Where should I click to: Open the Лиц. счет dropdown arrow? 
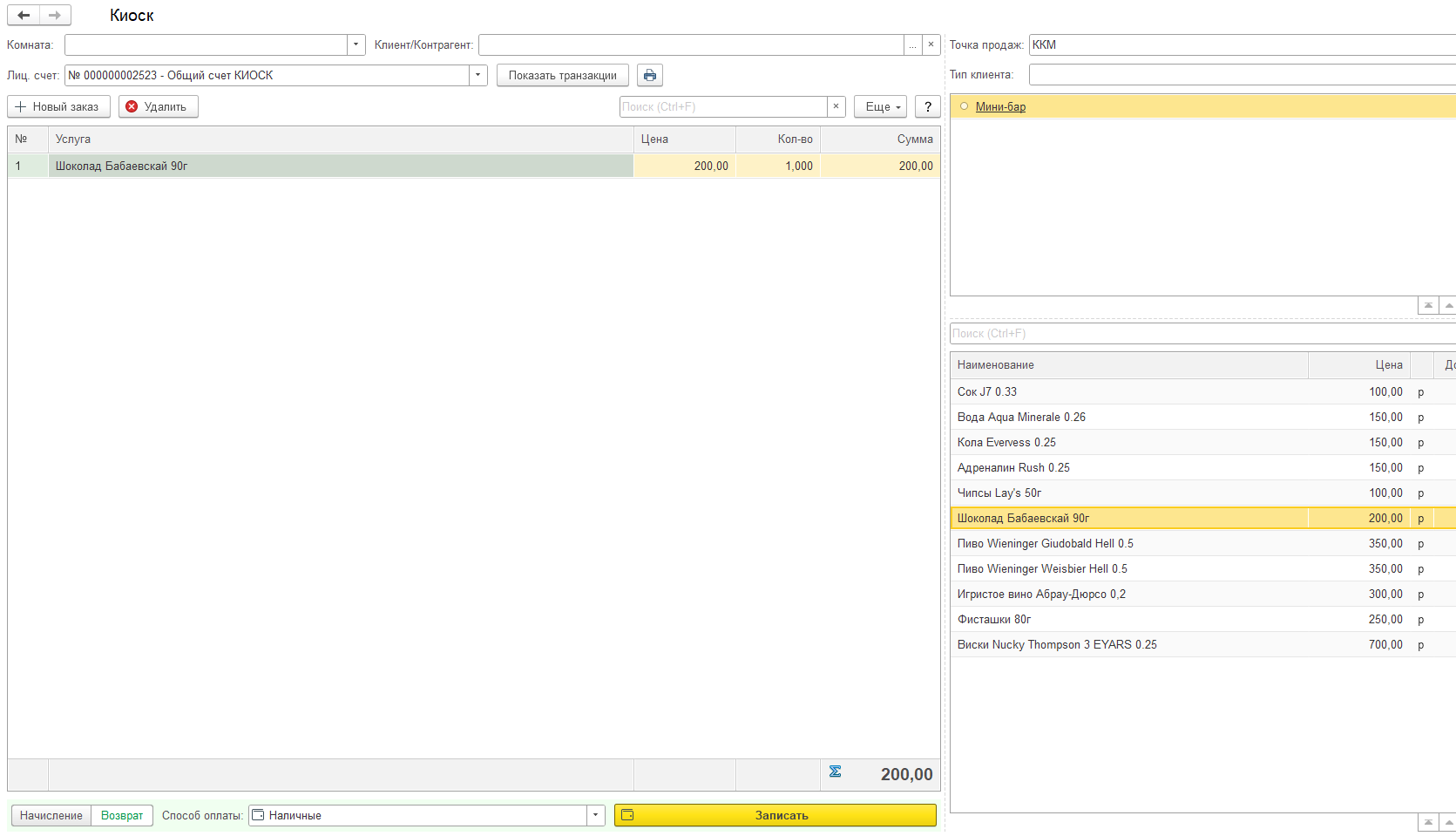tap(477, 75)
